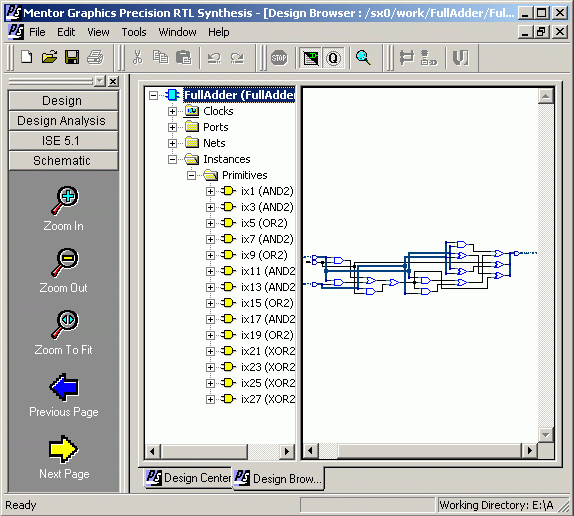
Task: Collapse the FullAdder root node
Action: [x=153, y=96]
